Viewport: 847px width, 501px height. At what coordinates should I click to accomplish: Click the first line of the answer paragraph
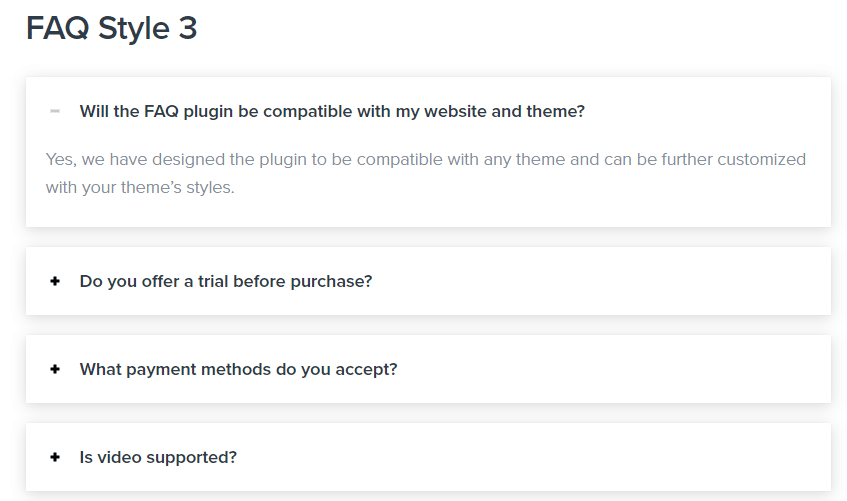[426, 159]
